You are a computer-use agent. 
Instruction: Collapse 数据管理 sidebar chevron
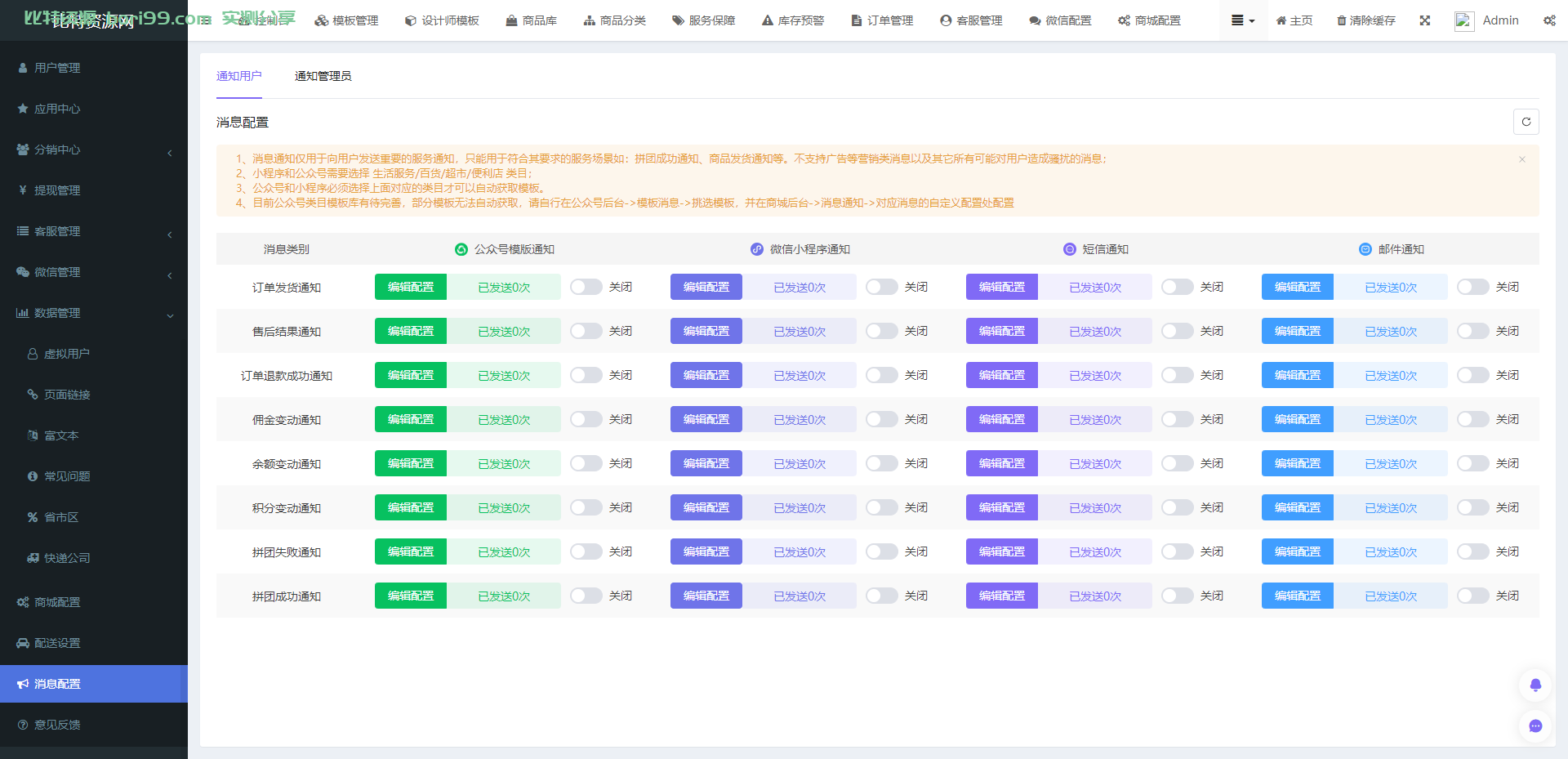(x=170, y=316)
